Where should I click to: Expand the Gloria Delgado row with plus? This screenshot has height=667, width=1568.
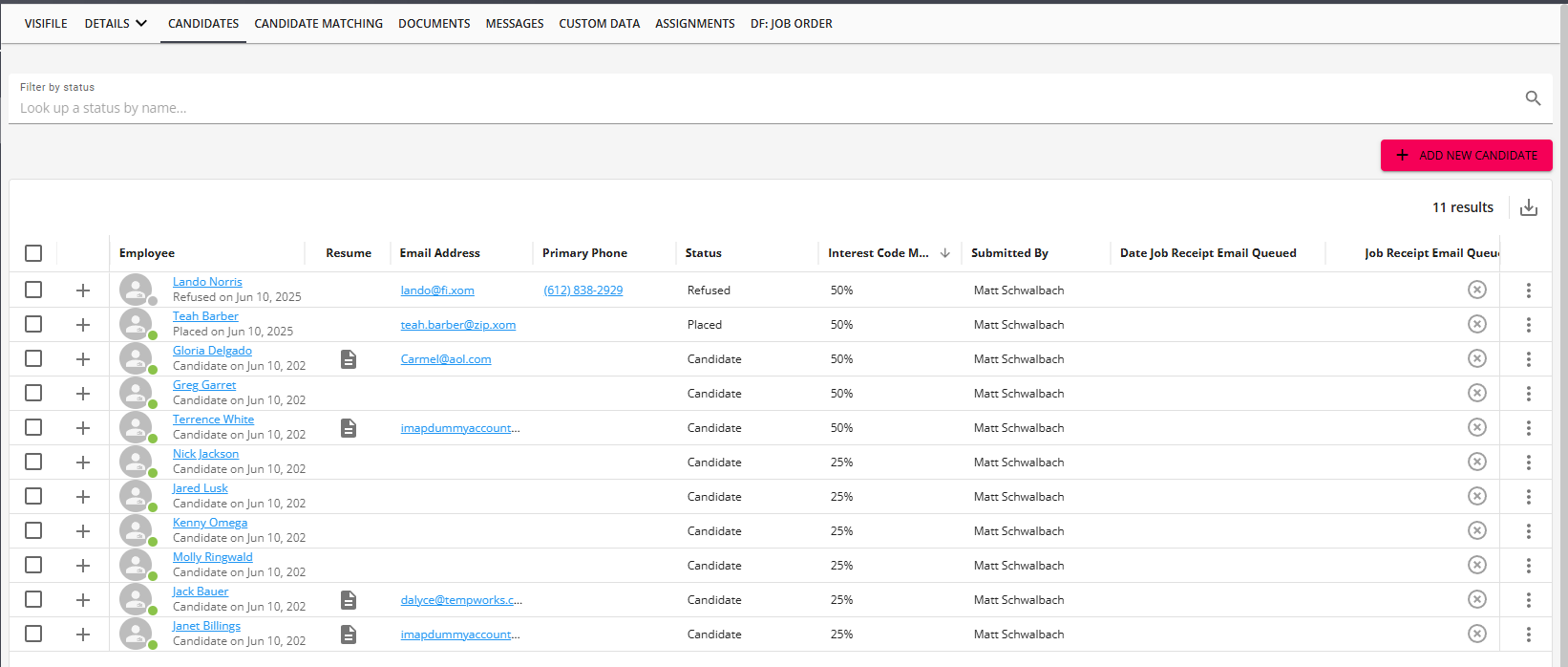(x=83, y=359)
